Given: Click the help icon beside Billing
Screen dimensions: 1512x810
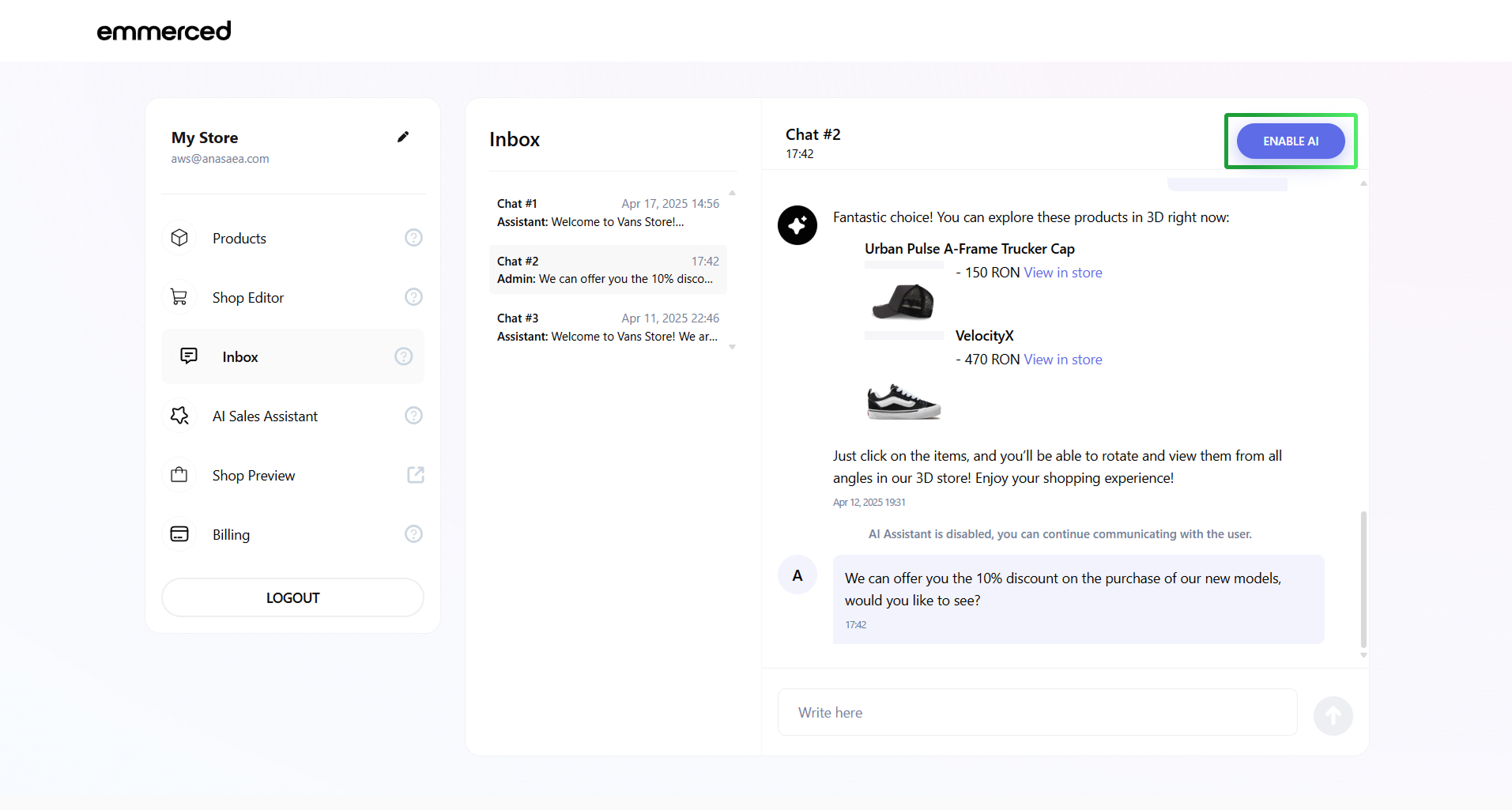Looking at the screenshot, I should [413, 534].
